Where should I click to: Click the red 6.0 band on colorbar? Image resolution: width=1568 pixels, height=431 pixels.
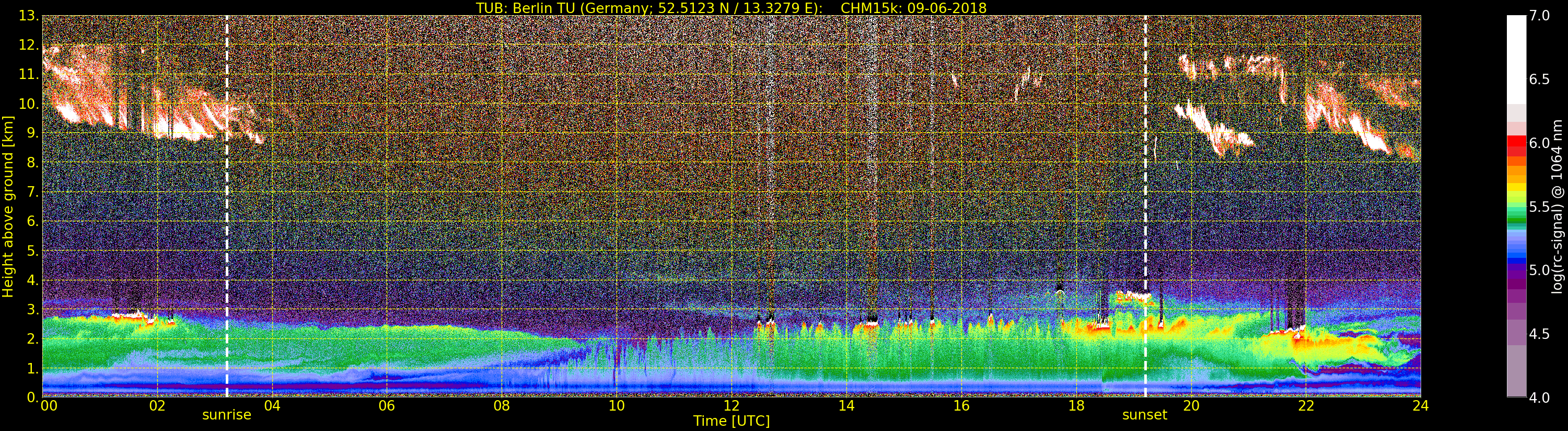click(1516, 141)
